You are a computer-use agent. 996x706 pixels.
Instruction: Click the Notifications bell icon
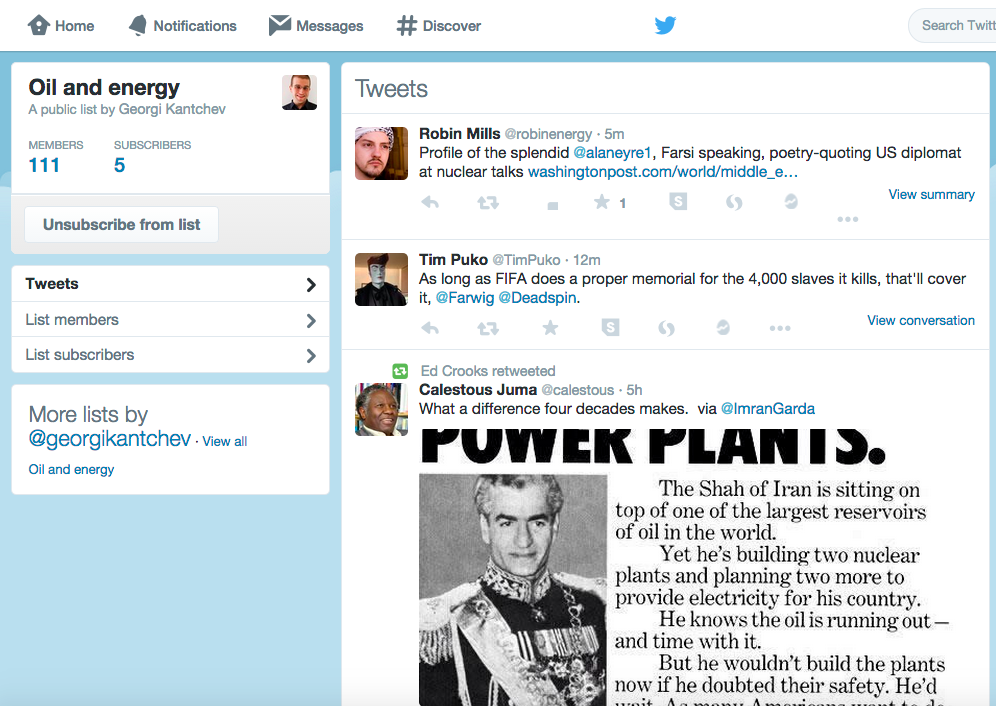(138, 25)
